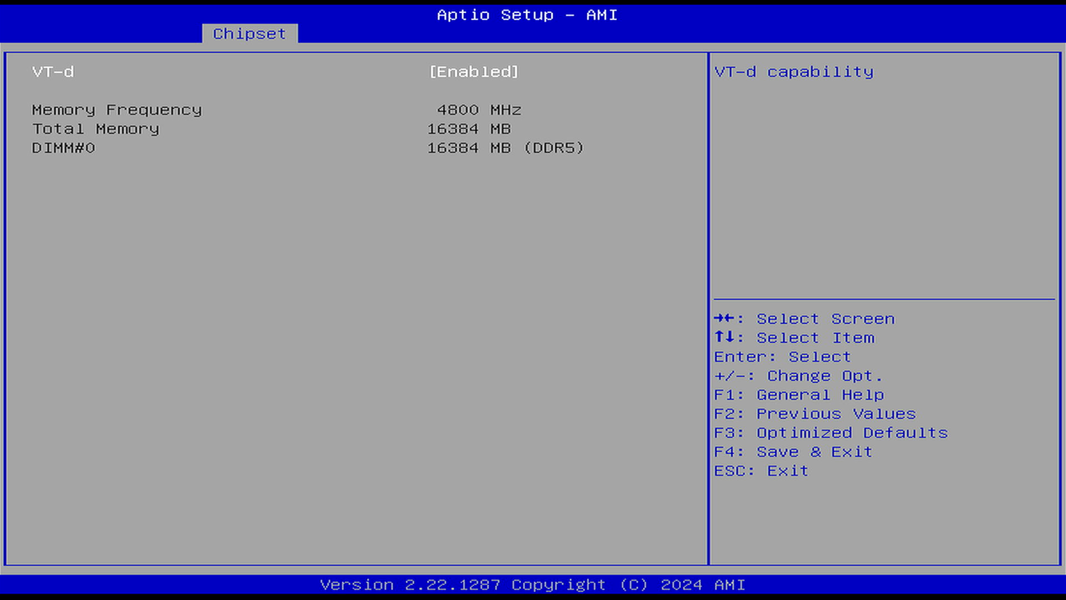Change the VT-d [Enabled] option value

point(474,71)
